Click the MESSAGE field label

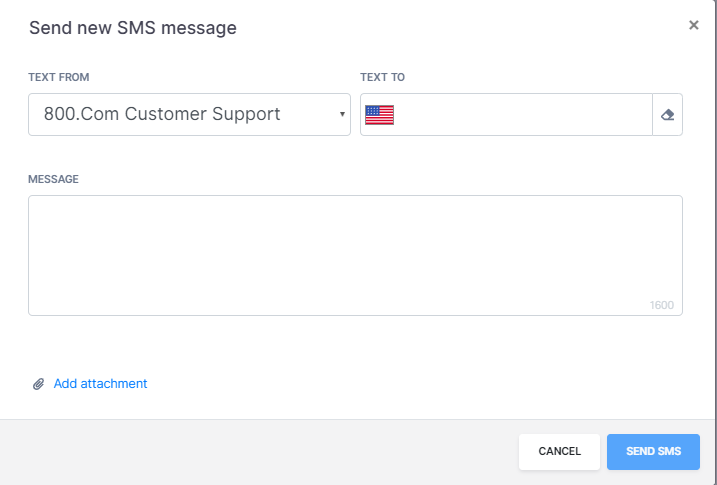pyautogui.click(x=54, y=179)
